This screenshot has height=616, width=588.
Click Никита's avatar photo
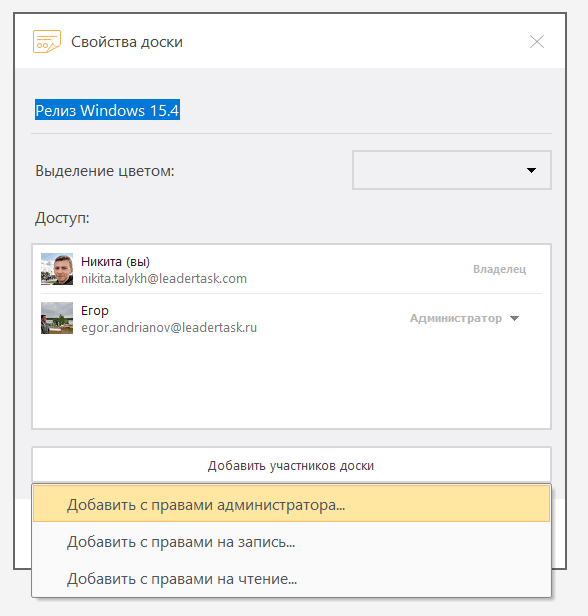pos(57,269)
